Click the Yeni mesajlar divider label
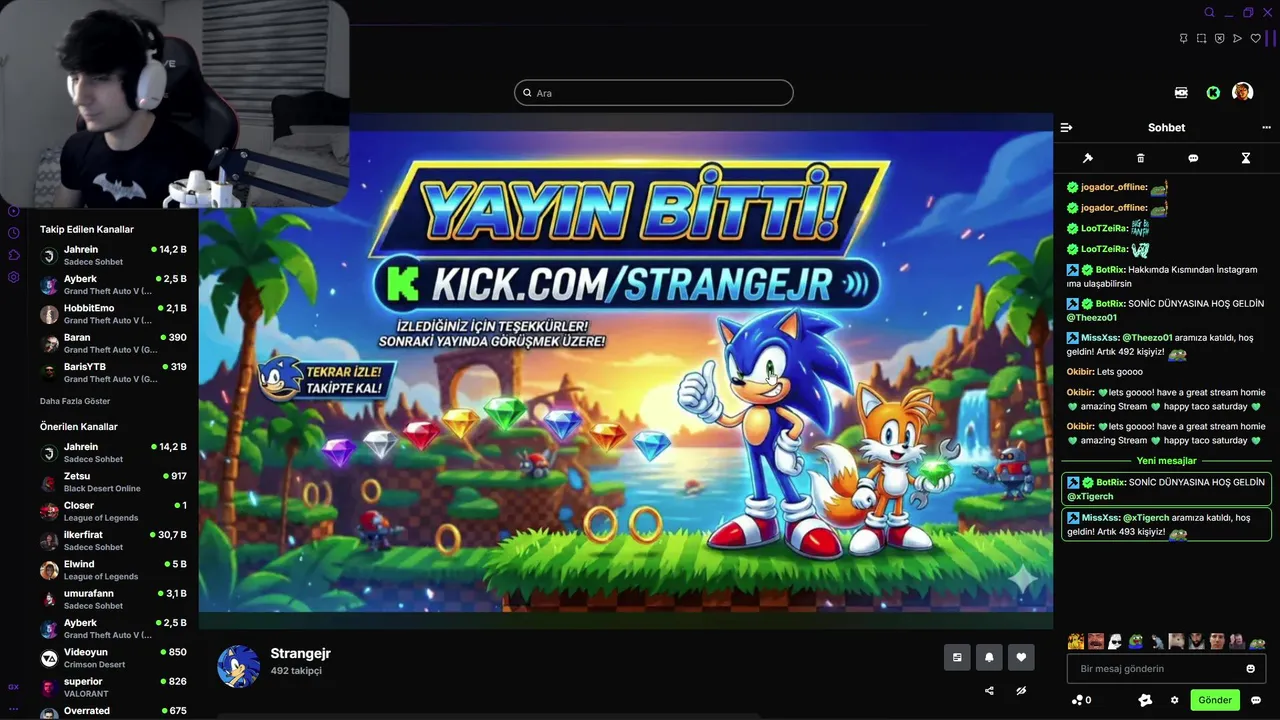Screen dimensions: 1280x720 (1167, 461)
